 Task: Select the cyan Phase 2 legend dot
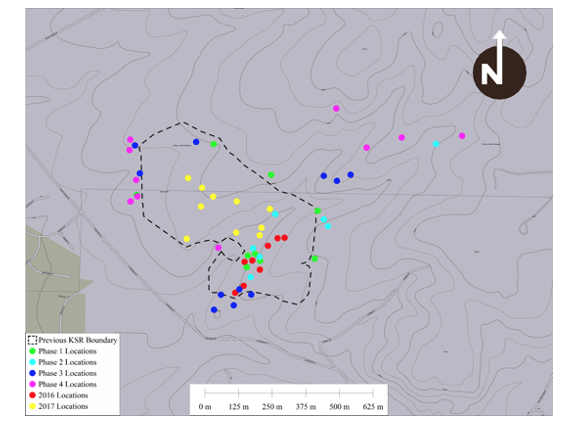pyautogui.click(x=32, y=362)
